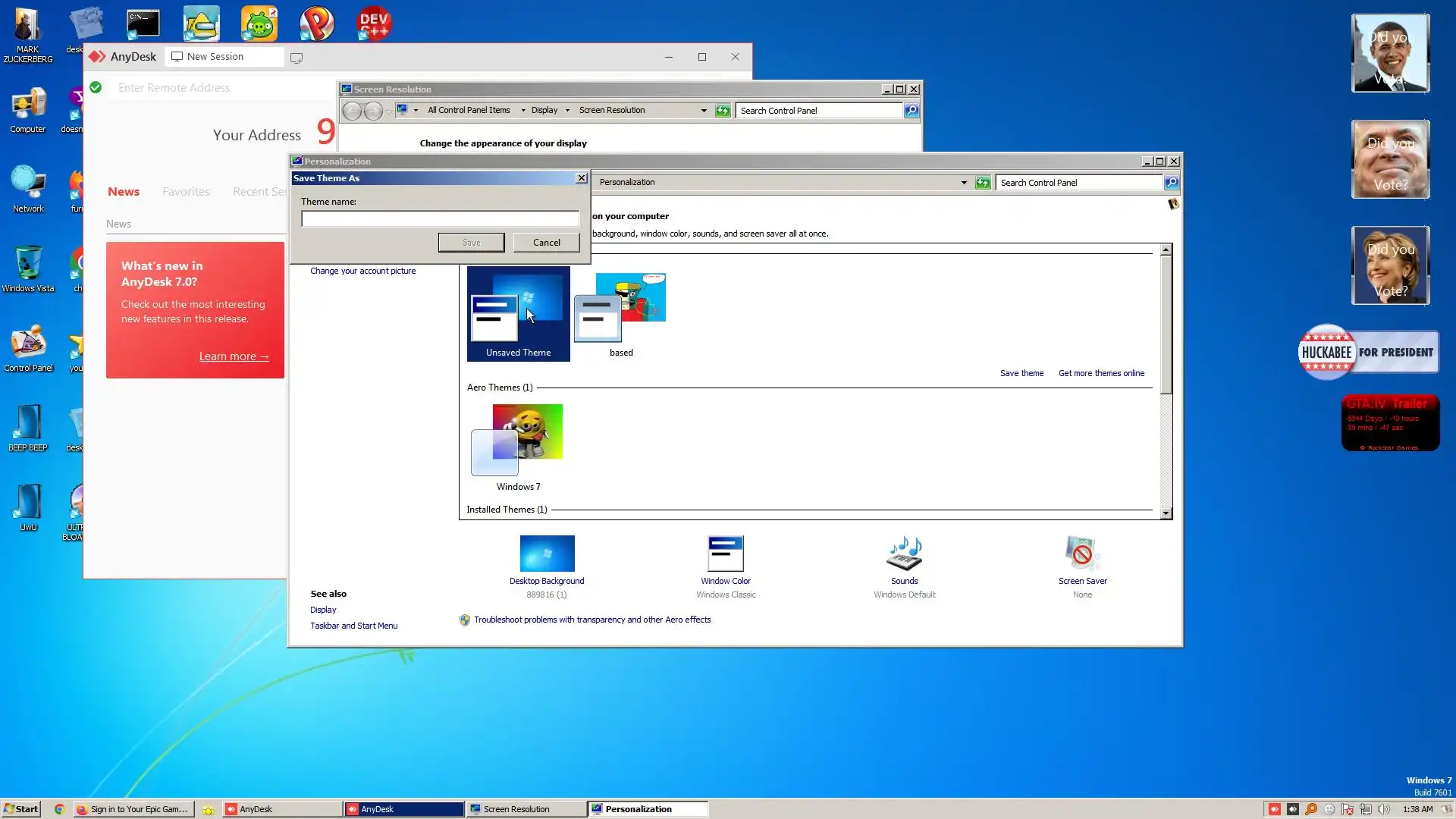Click Cancel in the Save Theme As dialog
This screenshot has width=1456, height=819.
(546, 243)
